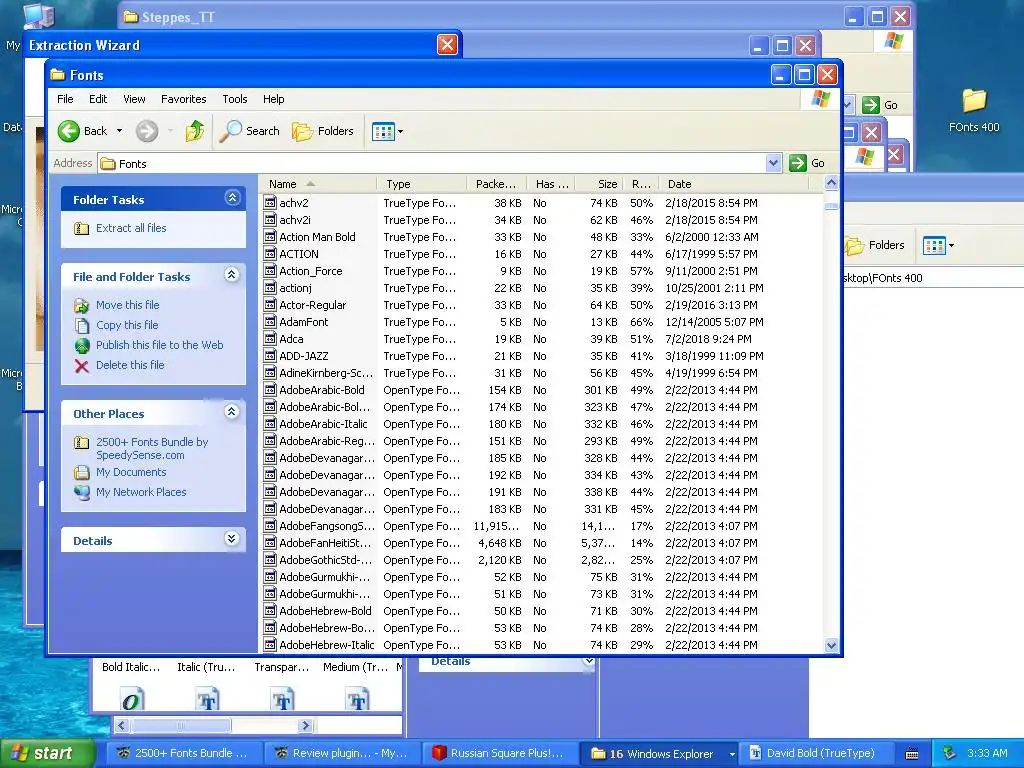
Task: Click the horizontal scrollbar thumb in back window
Action: click(x=182, y=726)
